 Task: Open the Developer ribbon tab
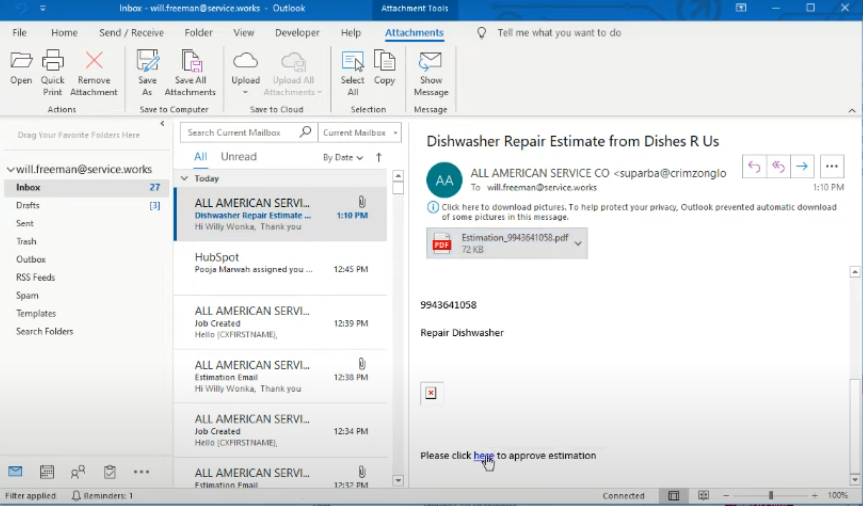(x=297, y=33)
